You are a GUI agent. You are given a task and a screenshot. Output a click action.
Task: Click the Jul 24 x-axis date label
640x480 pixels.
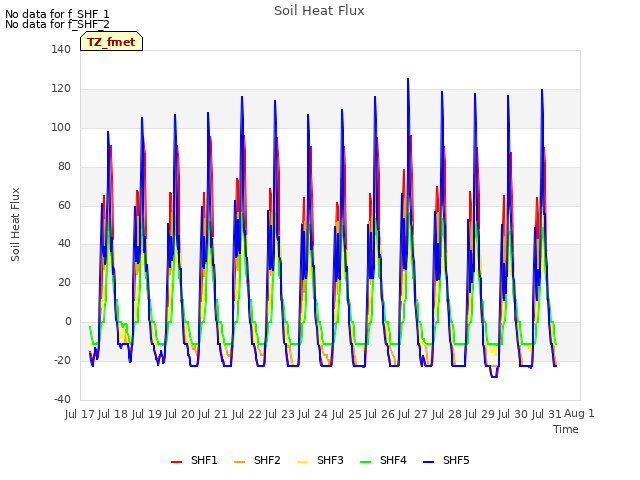313,414
